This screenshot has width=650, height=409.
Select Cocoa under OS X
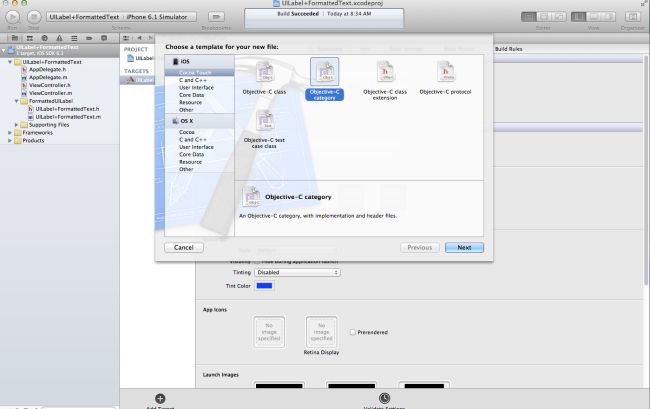187,132
